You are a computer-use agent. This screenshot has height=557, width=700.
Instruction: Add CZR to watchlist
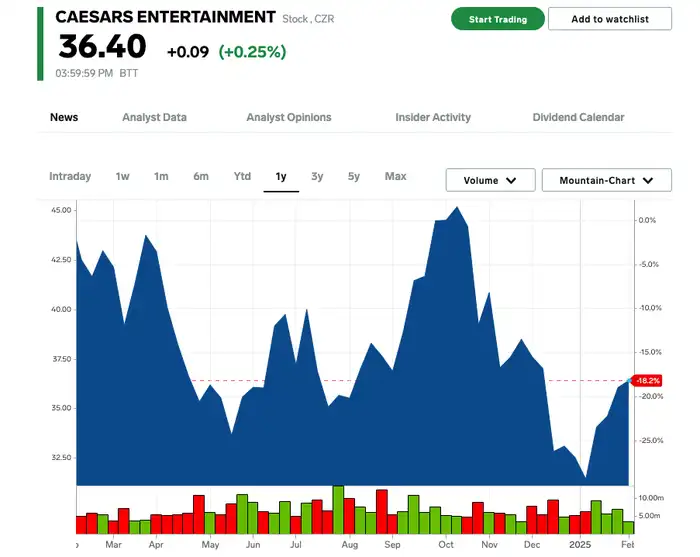pyautogui.click(x=609, y=19)
